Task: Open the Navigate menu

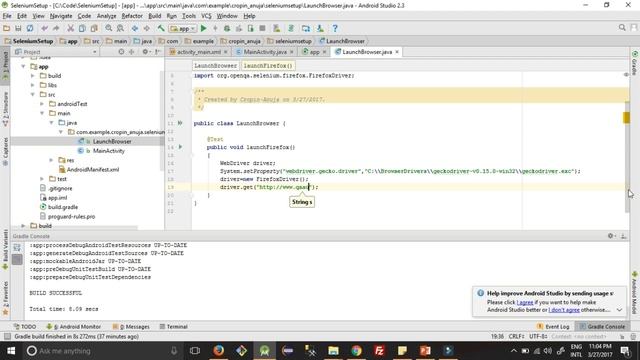Action: click(61, 16)
